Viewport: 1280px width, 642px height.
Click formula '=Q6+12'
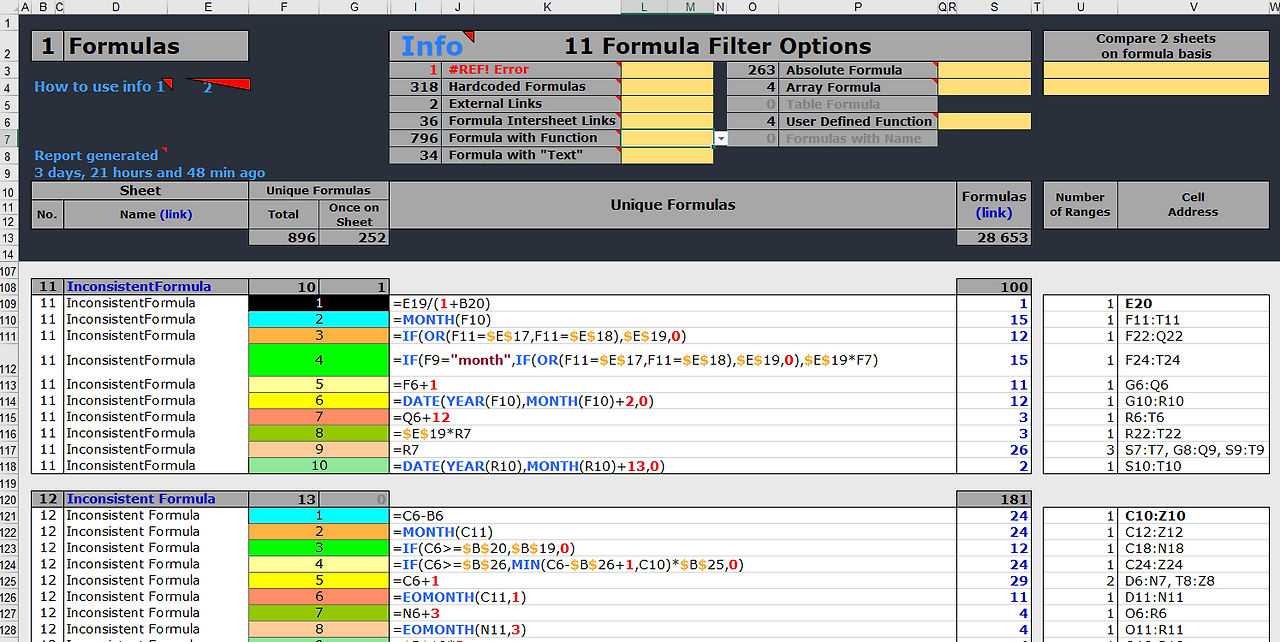[x=421, y=417]
